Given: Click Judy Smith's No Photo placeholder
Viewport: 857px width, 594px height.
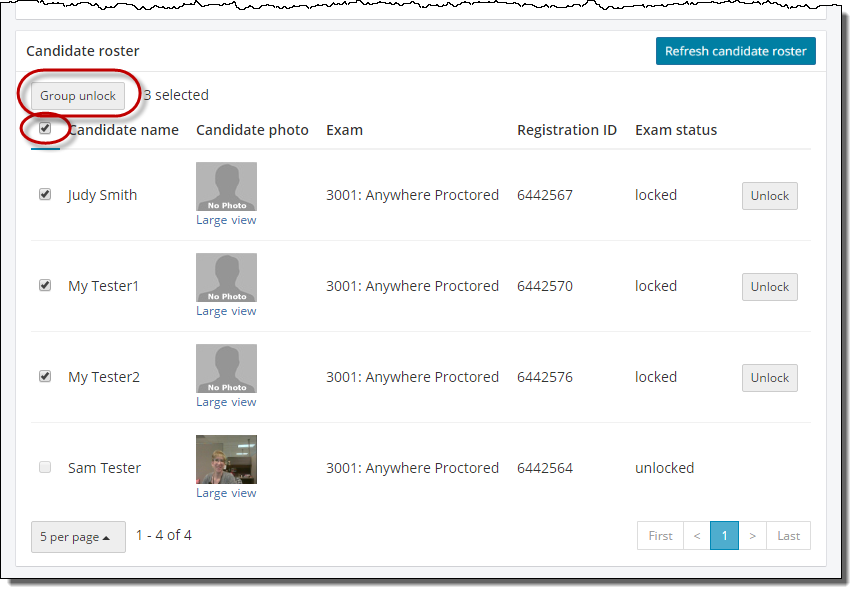Looking at the screenshot, I should pos(226,186).
